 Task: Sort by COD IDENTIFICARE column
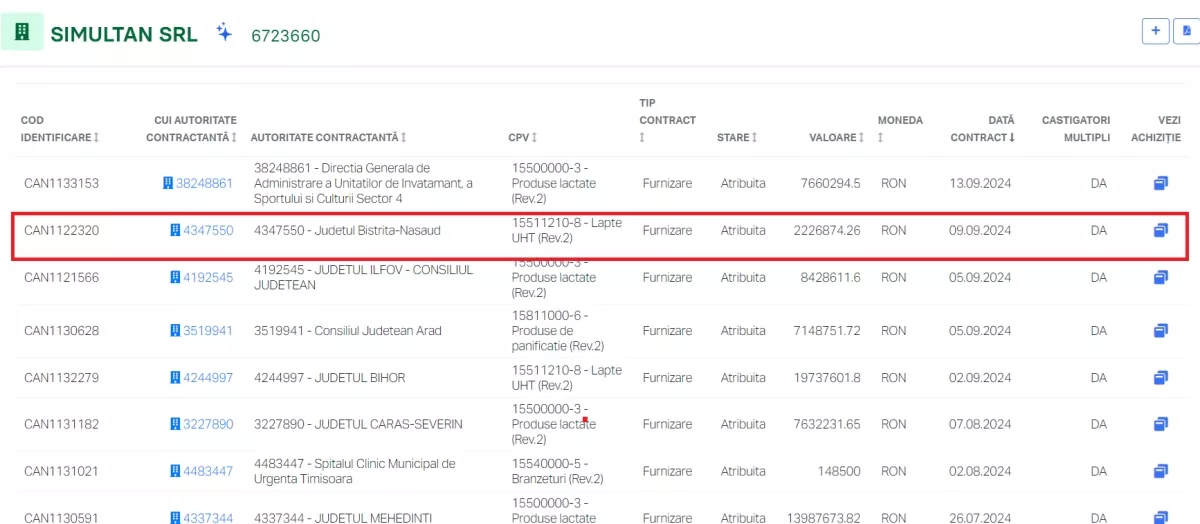tap(59, 129)
